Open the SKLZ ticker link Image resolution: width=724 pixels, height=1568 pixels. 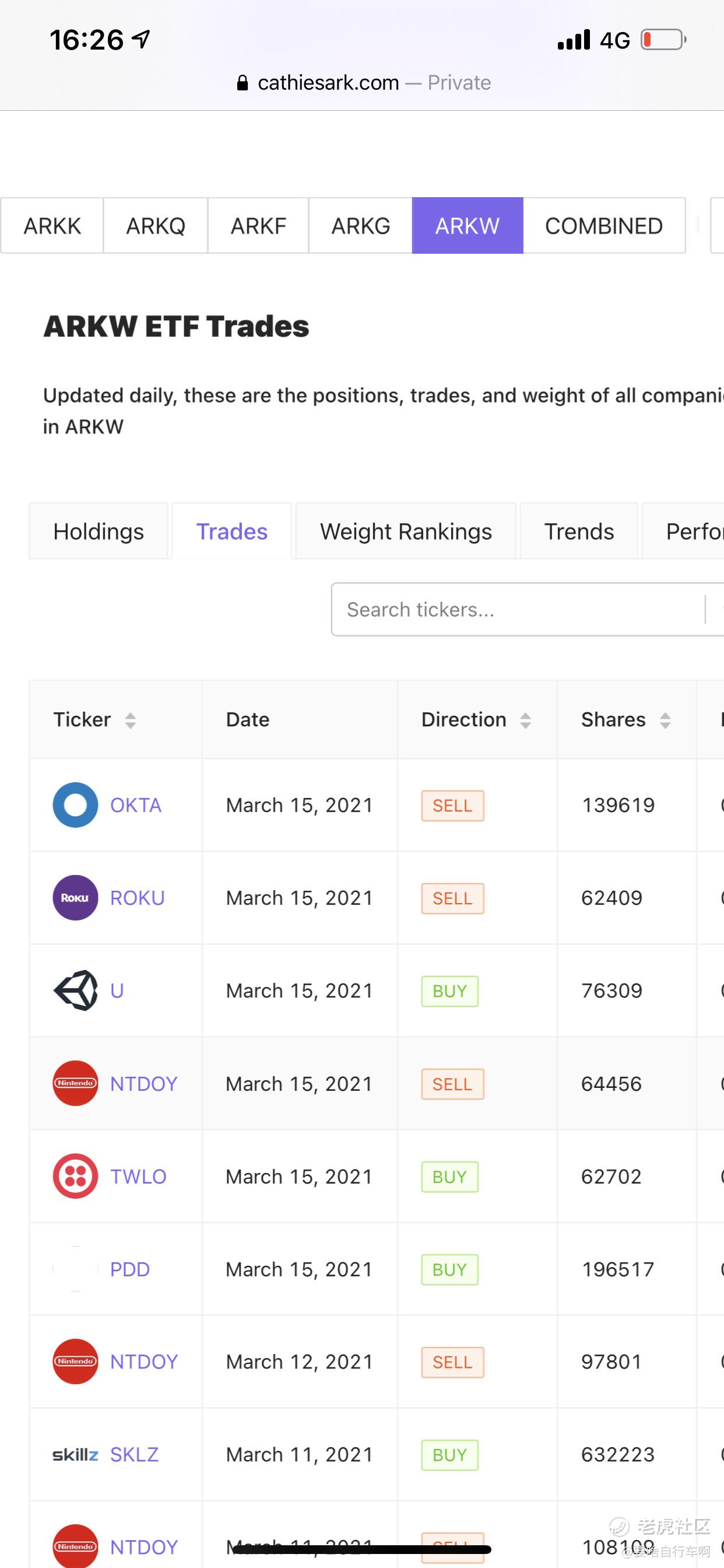point(135,1455)
